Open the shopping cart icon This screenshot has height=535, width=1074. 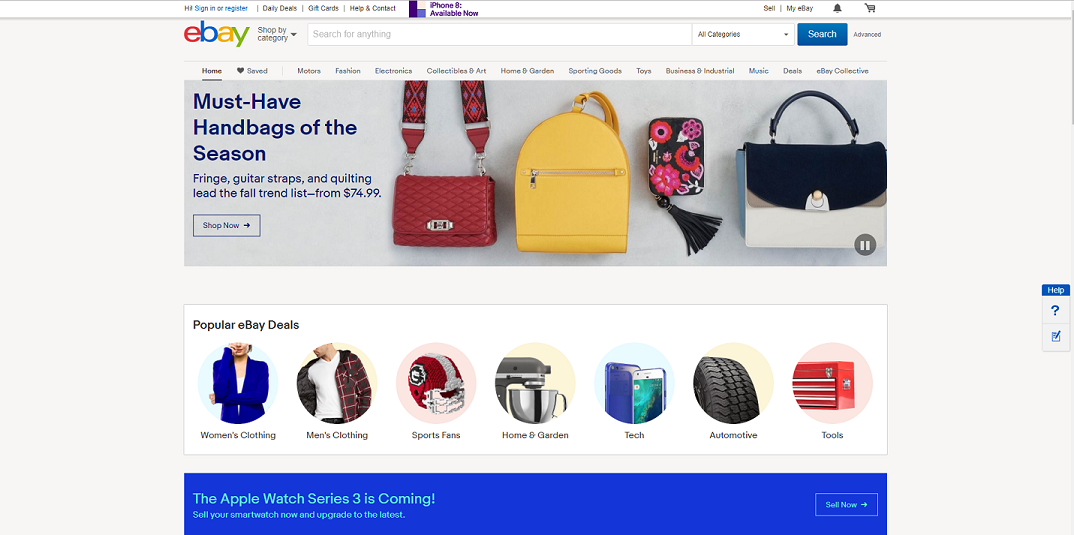870,8
